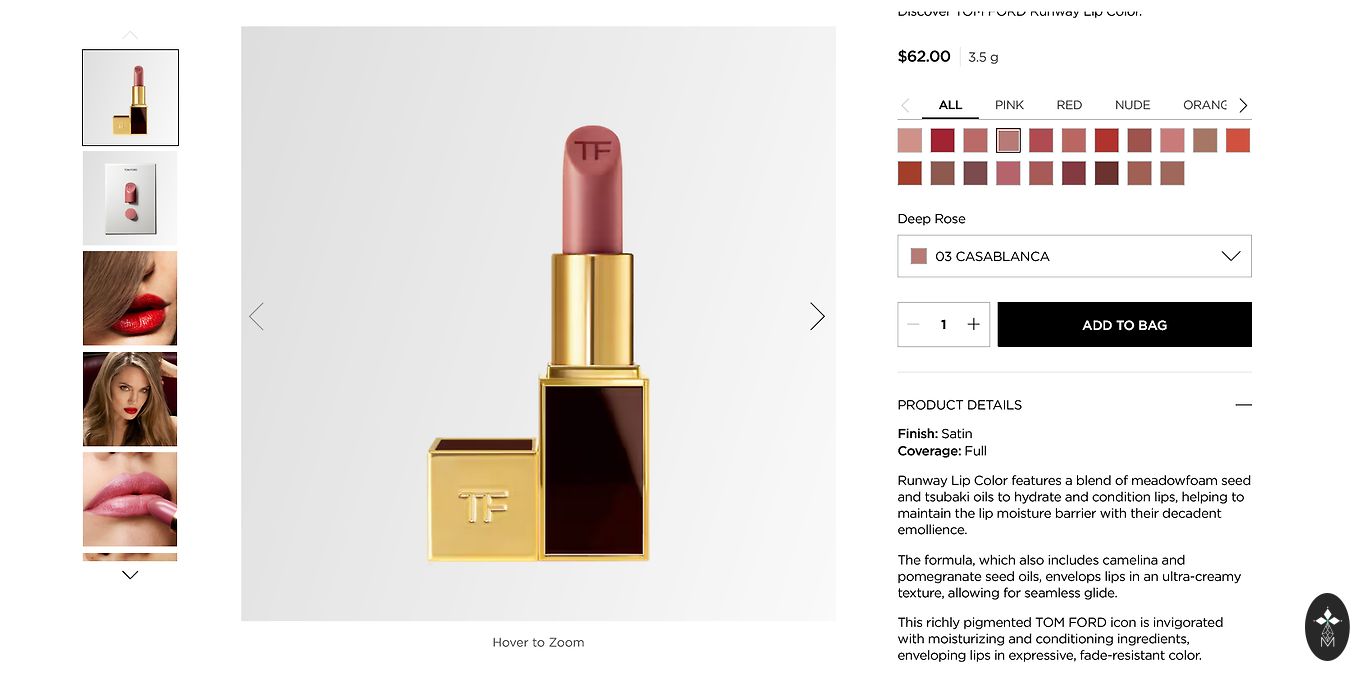Open the floating chat assistant icon

1327,627
